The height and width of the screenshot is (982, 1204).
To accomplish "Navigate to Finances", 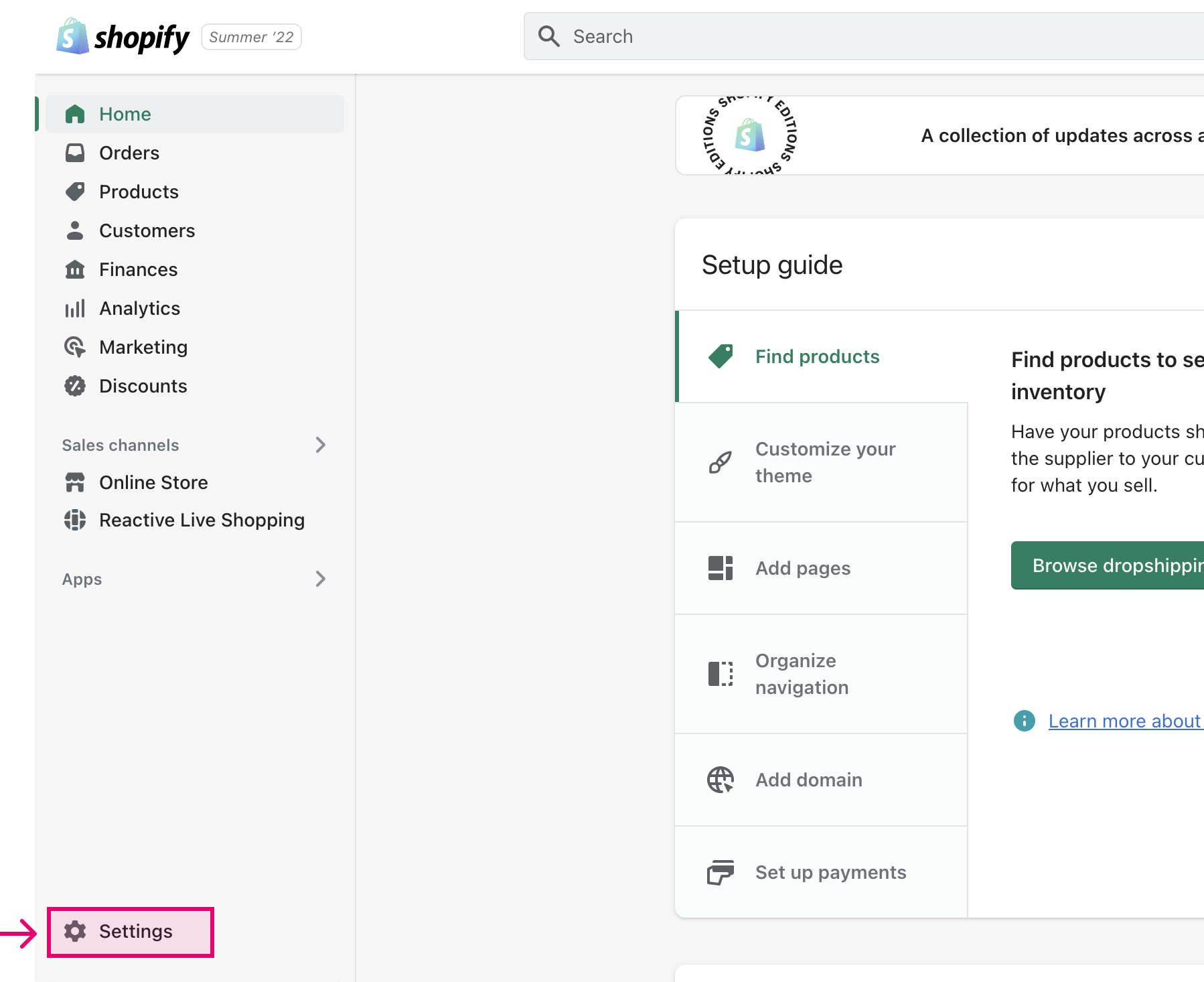I will click(x=194, y=269).
